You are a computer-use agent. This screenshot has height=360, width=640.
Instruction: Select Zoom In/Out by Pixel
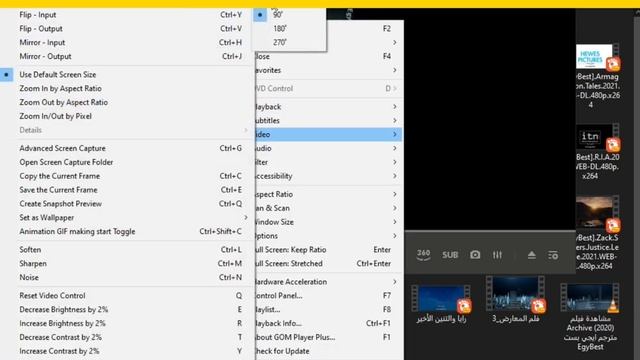click(x=126, y=116)
